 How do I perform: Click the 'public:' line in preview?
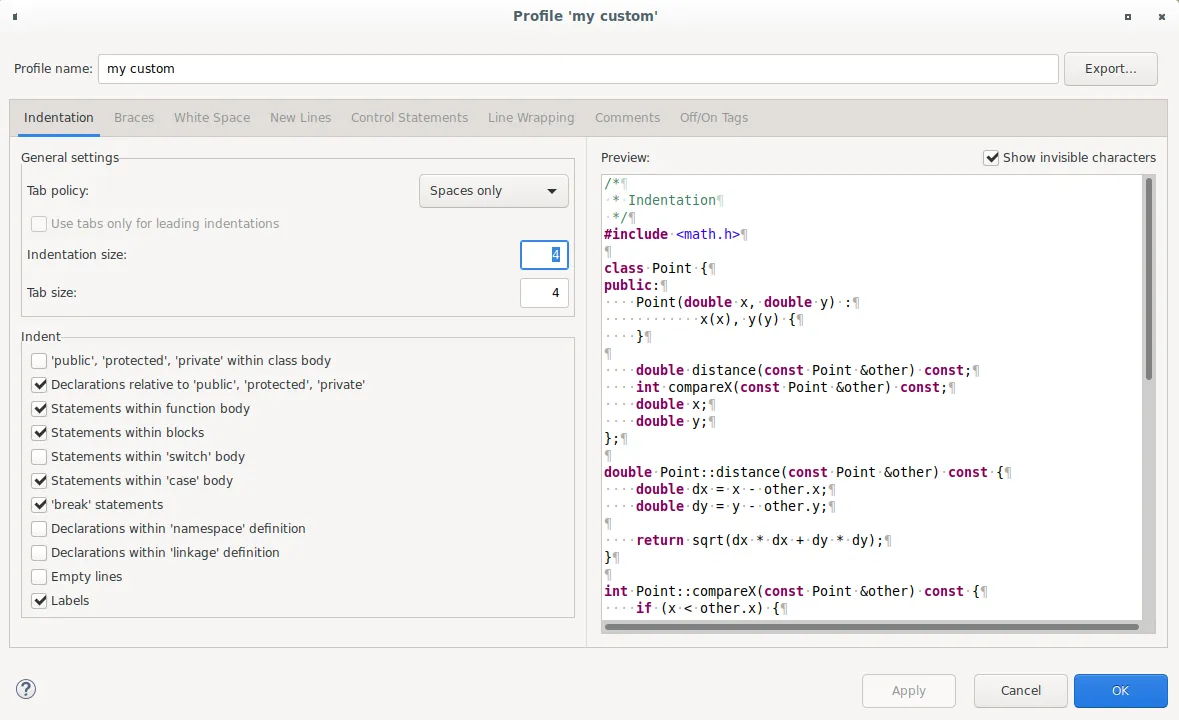635,286
